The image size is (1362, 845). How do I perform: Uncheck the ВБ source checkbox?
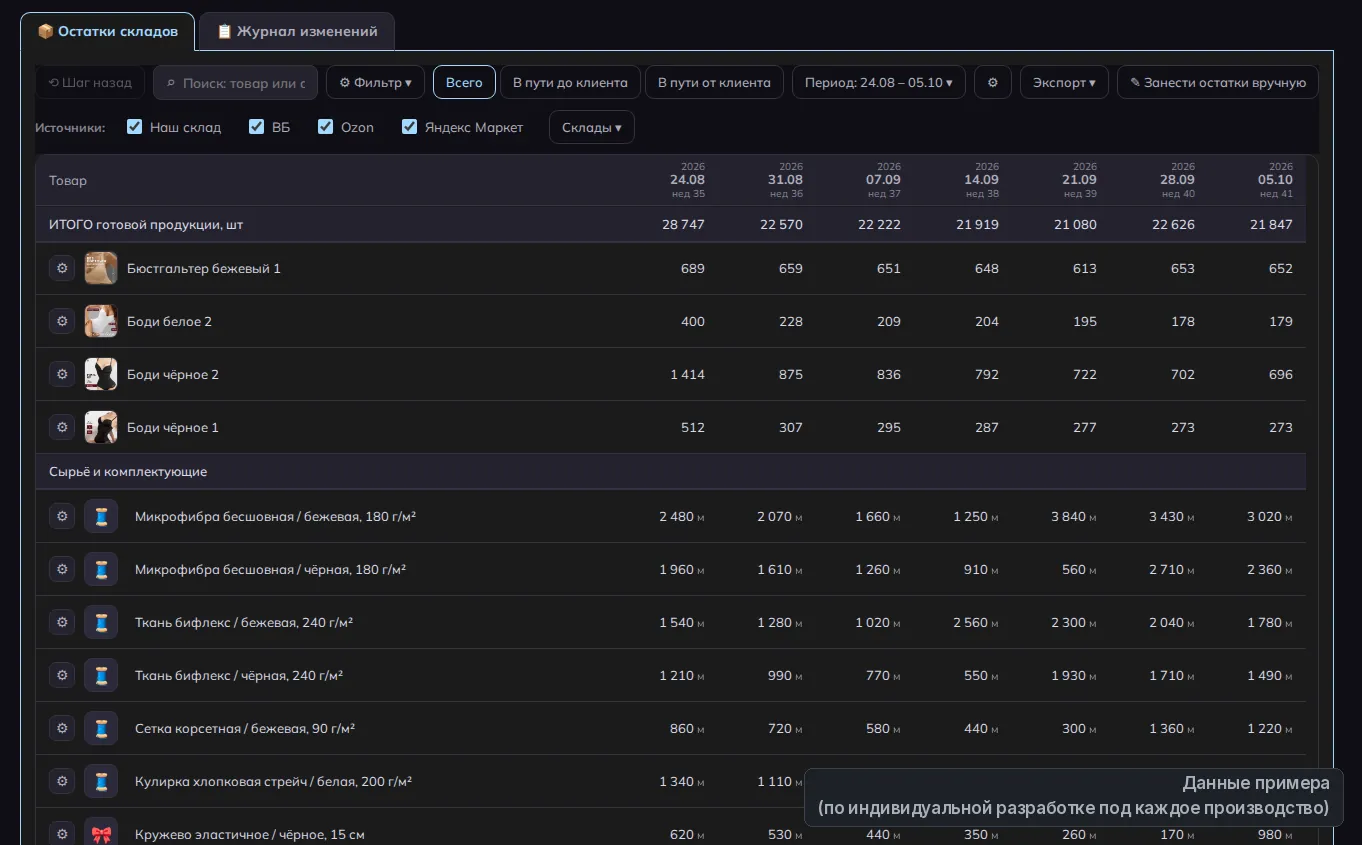pyautogui.click(x=257, y=127)
